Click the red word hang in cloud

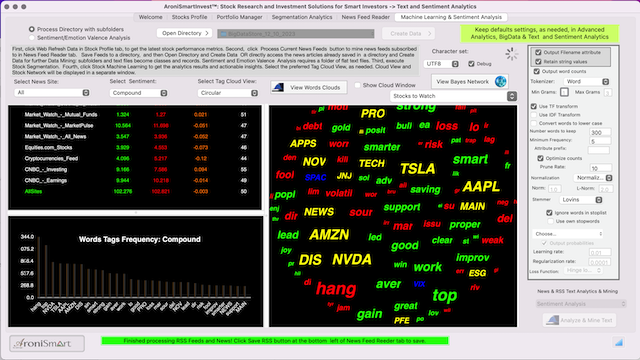336,289
